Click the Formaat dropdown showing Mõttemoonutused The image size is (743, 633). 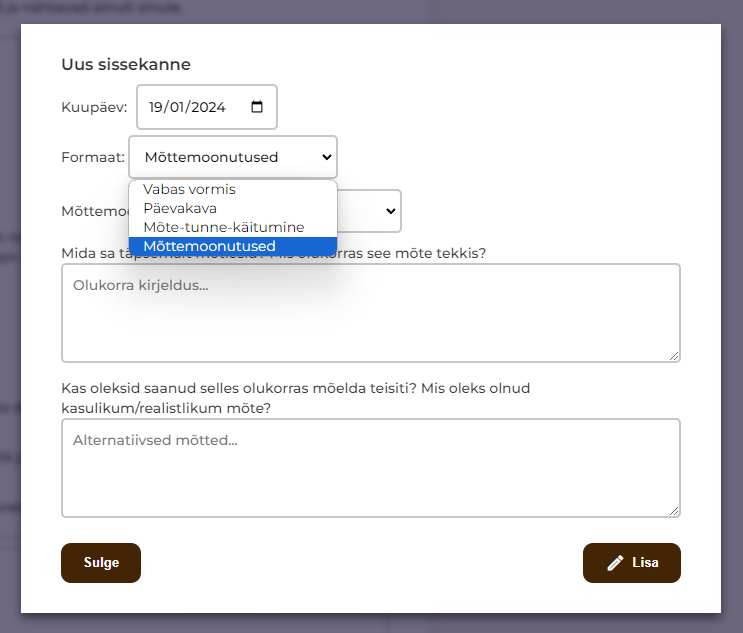(x=232, y=157)
